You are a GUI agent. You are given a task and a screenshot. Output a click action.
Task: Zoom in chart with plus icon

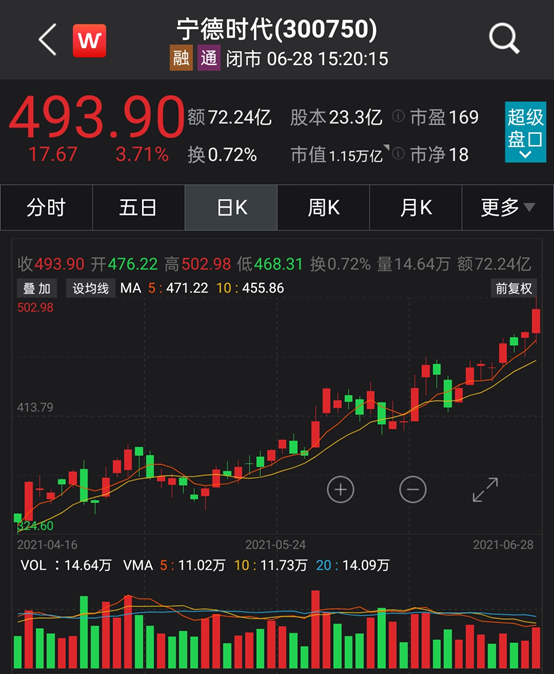click(x=340, y=489)
